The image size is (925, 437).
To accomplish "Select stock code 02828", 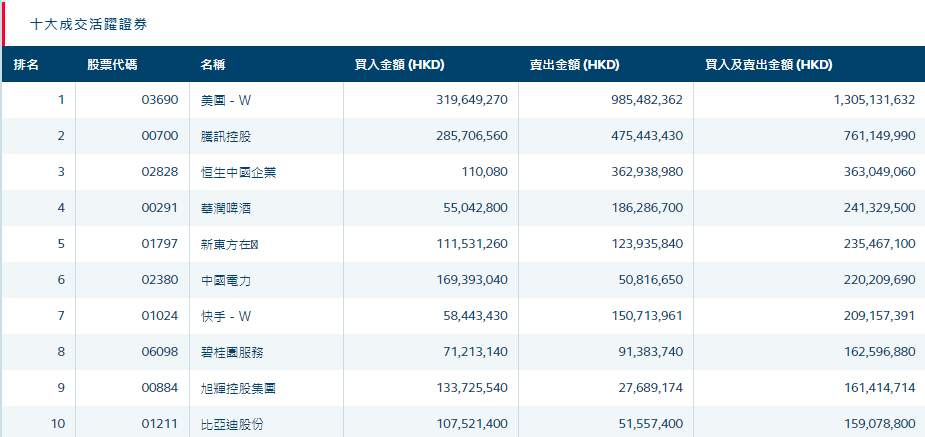I will pos(159,172).
